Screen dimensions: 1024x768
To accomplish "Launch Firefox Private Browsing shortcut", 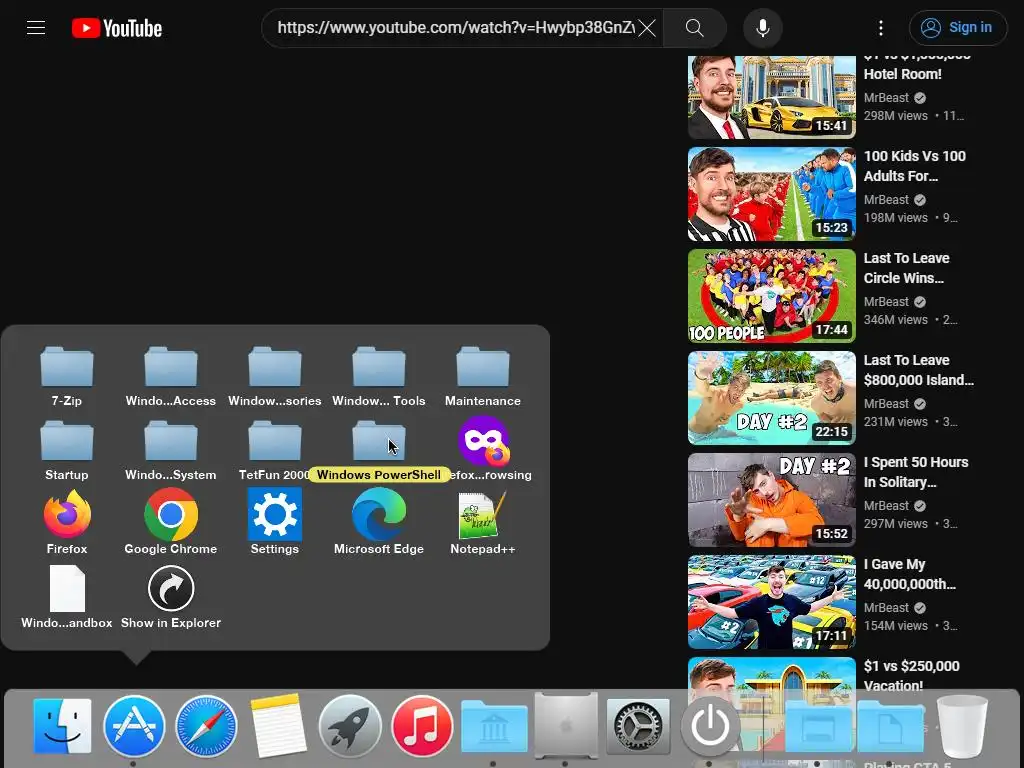I will click(x=483, y=449).
